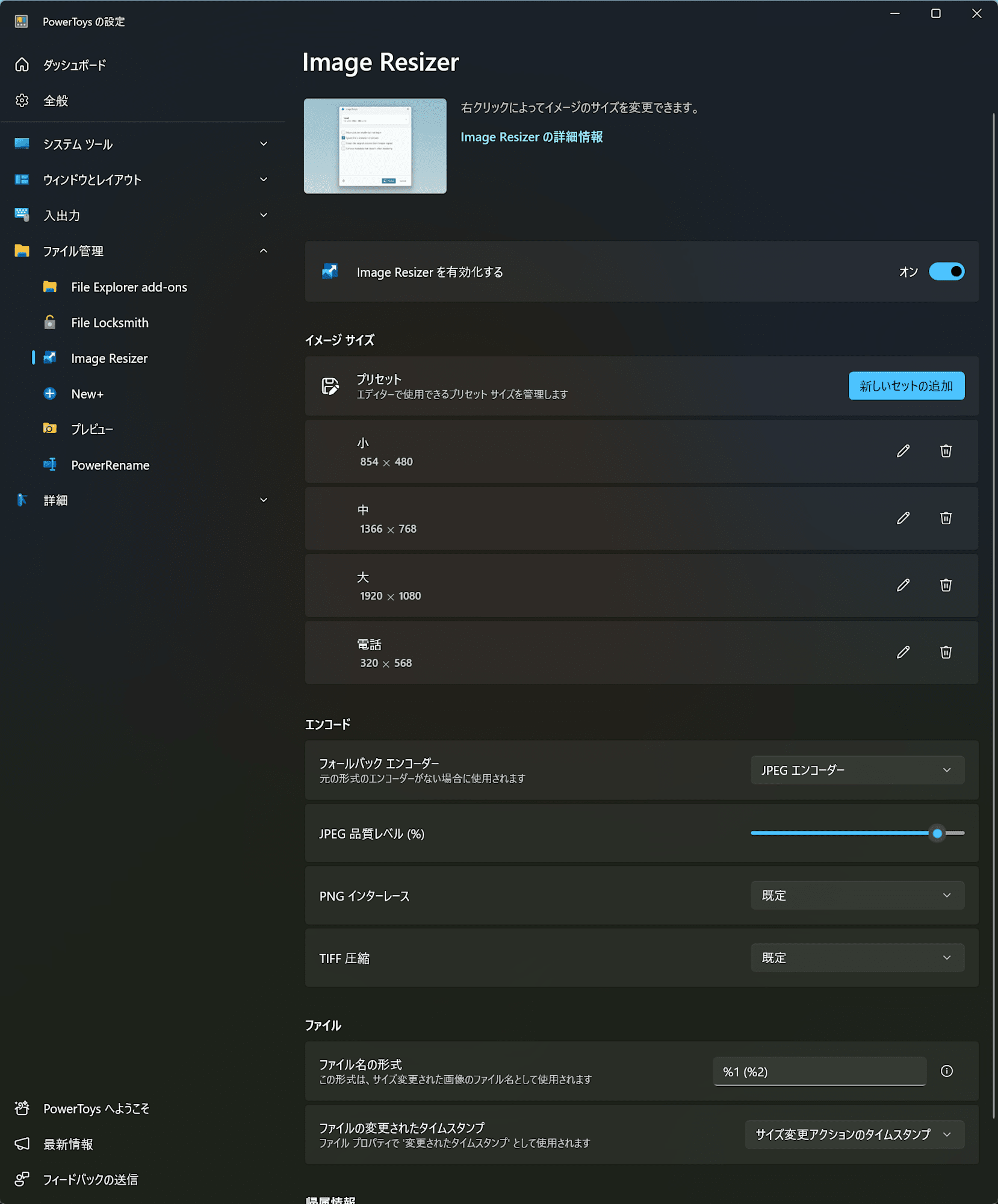This screenshot has width=998, height=1204.
Task: Click the ファイル管理 folder icon
Action: (x=22, y=250)
